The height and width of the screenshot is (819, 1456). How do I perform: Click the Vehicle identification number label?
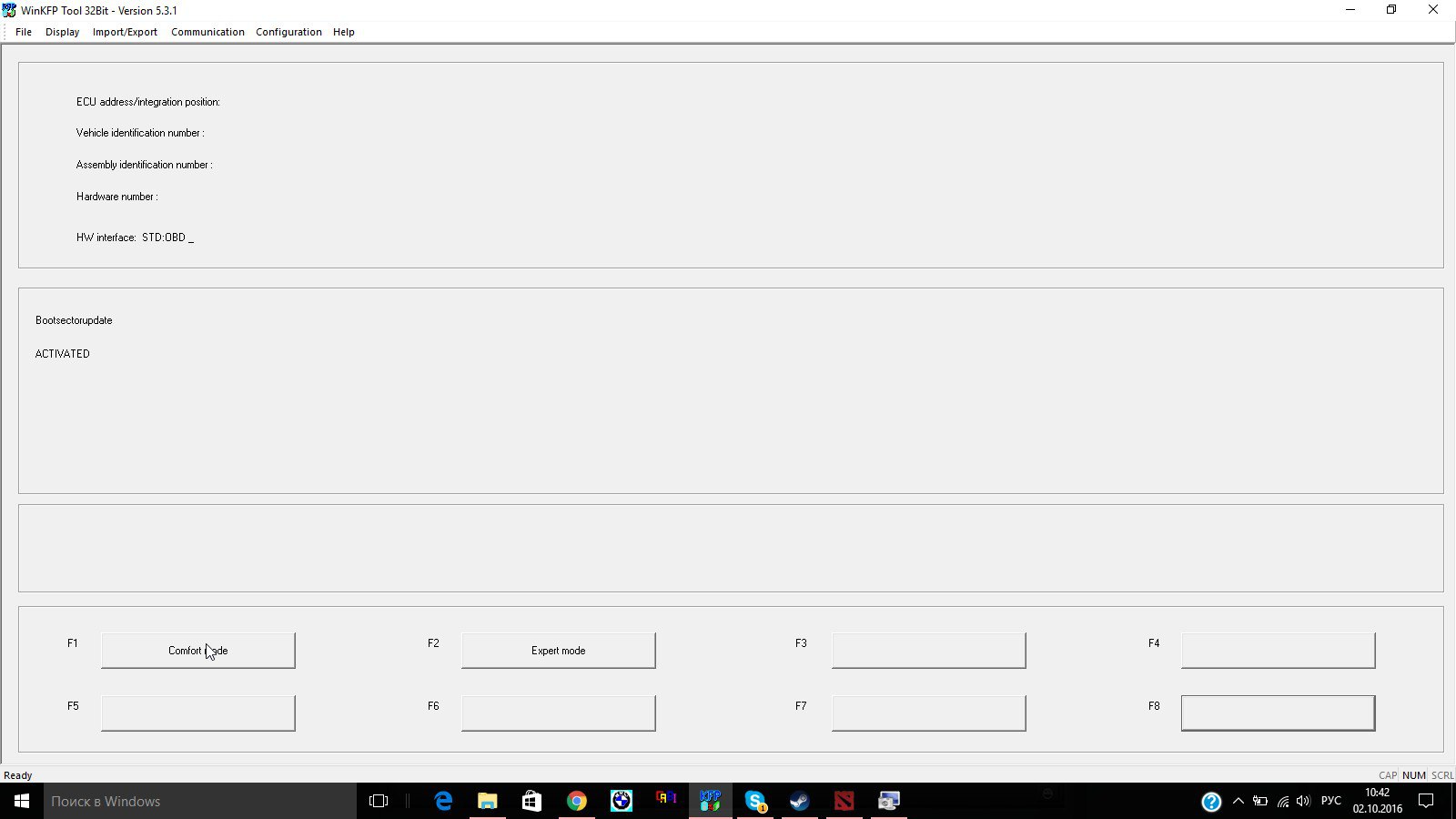point(140,133)
